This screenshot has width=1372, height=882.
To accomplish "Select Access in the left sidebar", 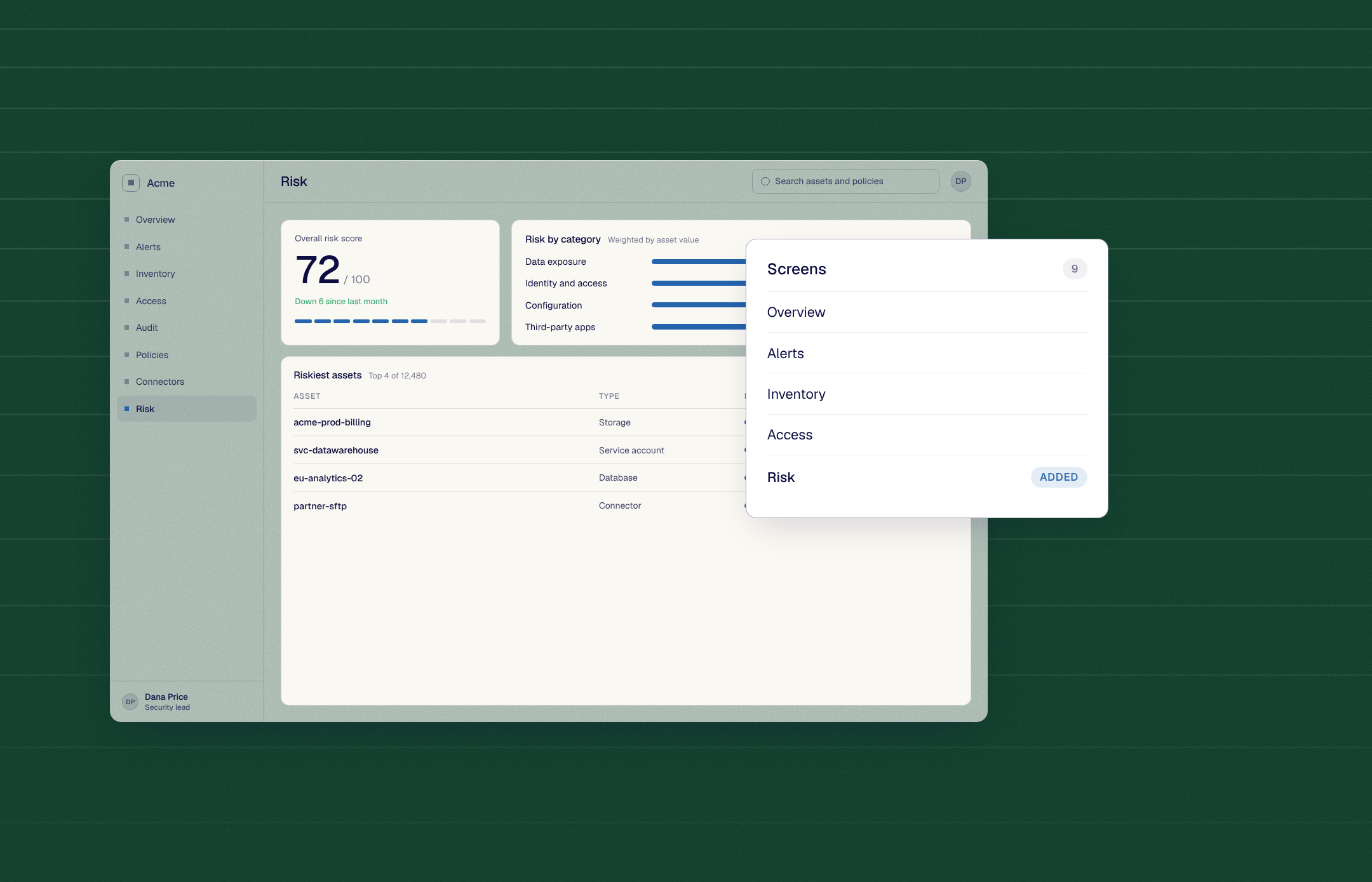I will [x=187, y=301].
